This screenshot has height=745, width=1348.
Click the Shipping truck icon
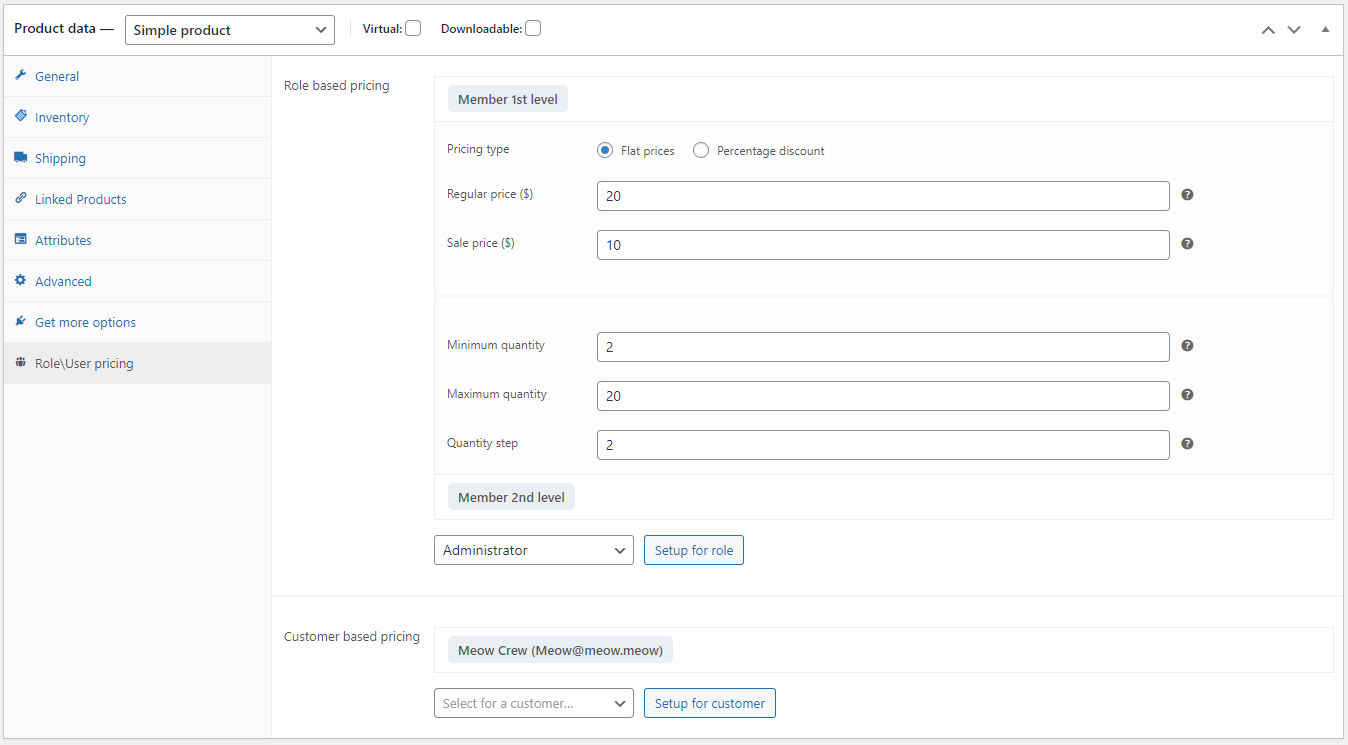click(x=20, y=157)
